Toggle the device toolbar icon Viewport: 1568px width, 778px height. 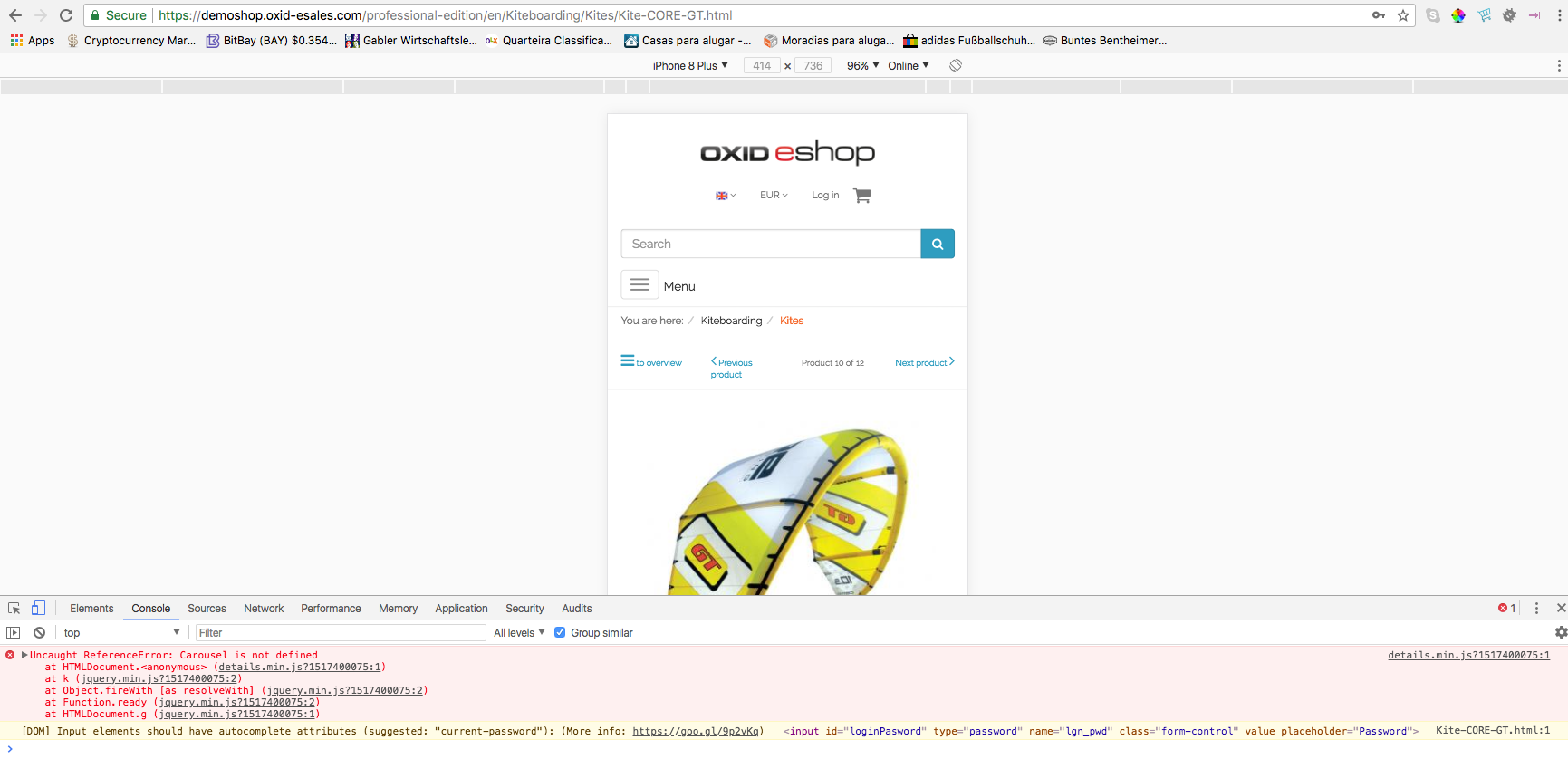pyautogui.click(x=38, y=609)
